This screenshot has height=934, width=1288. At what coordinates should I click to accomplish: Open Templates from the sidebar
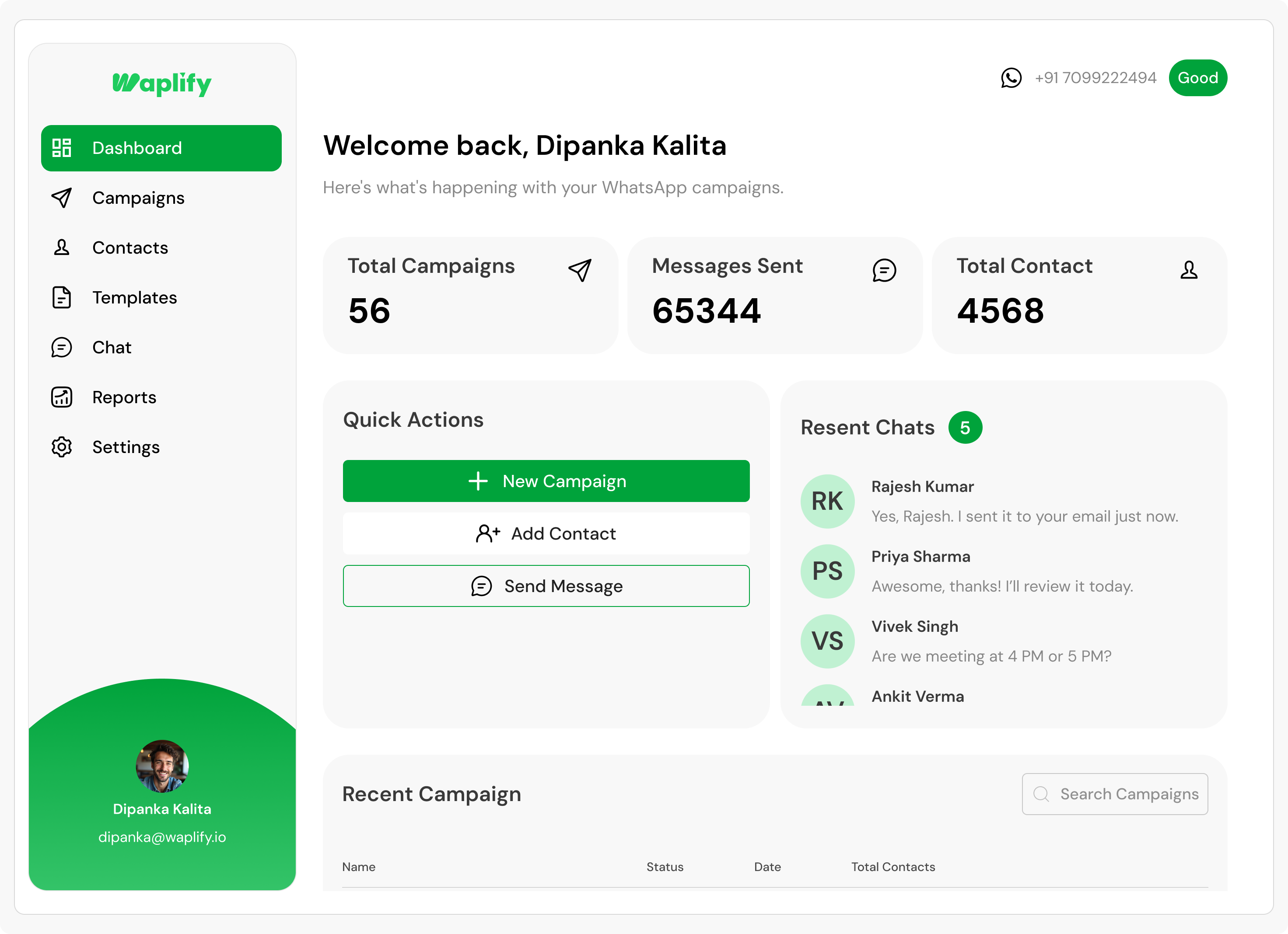[x=135, y=297]
